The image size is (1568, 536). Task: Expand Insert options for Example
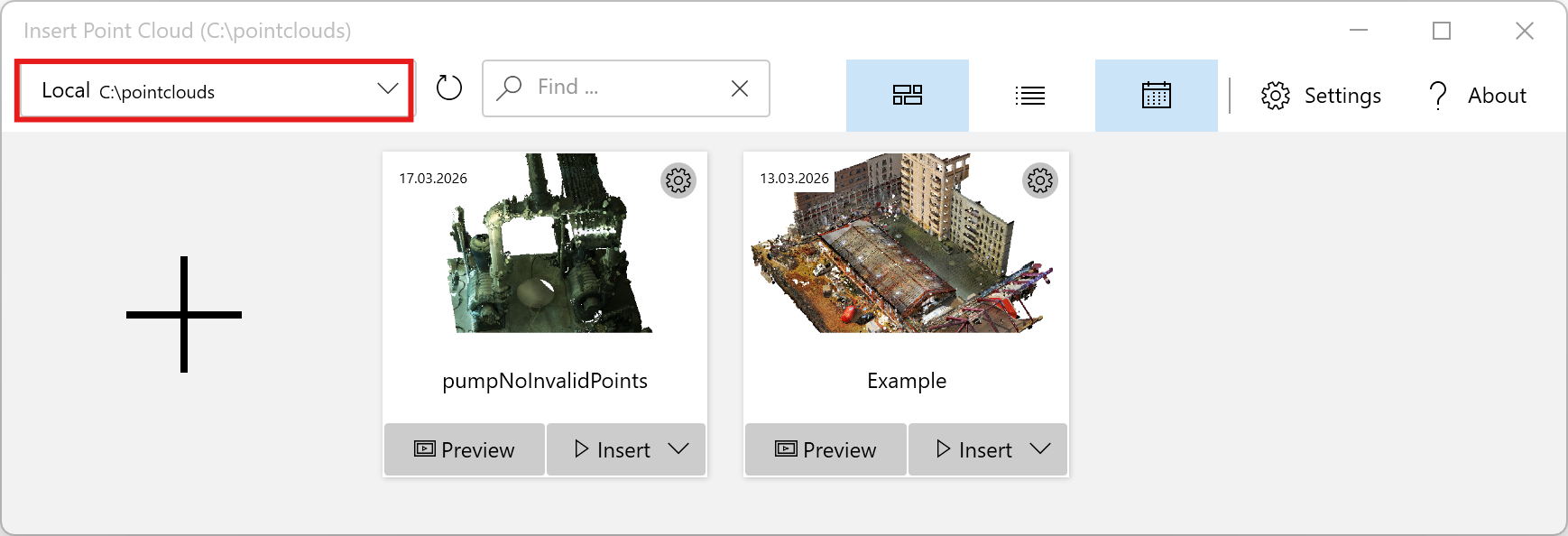point(1040,449)
